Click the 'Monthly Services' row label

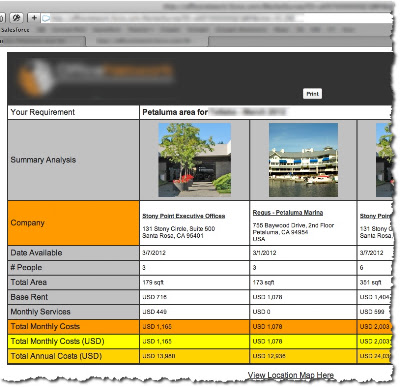(40, 312)
